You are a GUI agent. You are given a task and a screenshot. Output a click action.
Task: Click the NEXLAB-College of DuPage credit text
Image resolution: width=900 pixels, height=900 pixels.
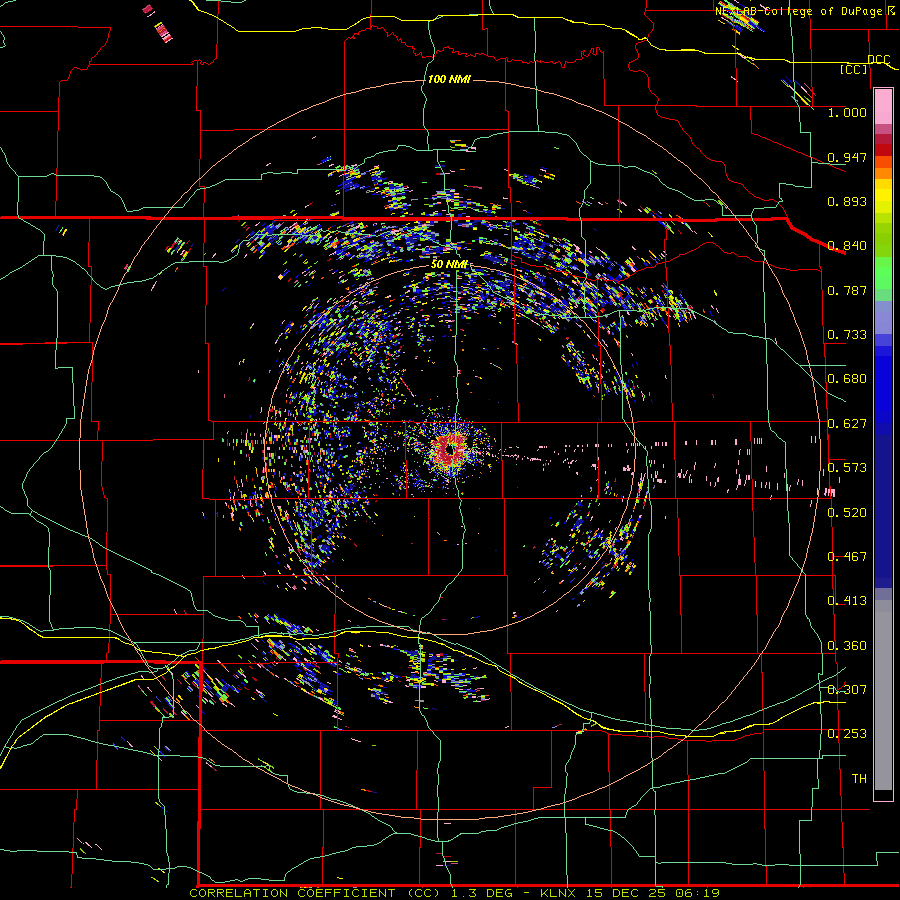pos(798,11)
